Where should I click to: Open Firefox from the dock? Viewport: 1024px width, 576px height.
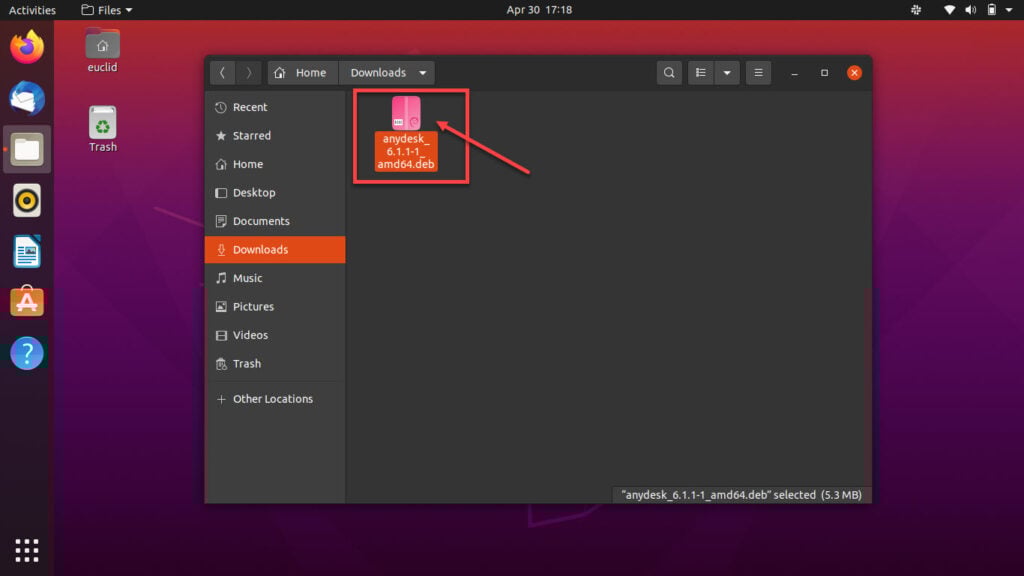(27, 47)
